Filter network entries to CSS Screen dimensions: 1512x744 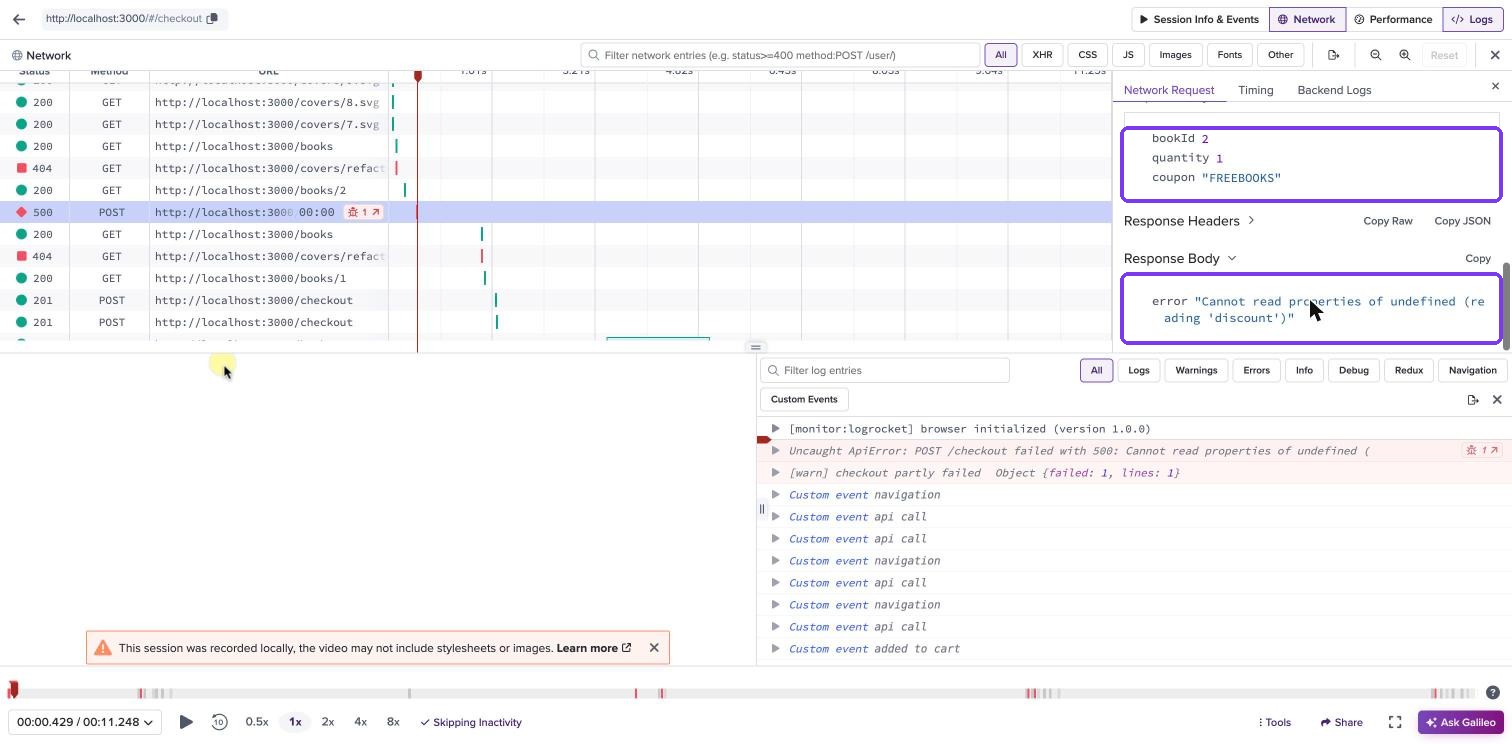point(1087,55)
